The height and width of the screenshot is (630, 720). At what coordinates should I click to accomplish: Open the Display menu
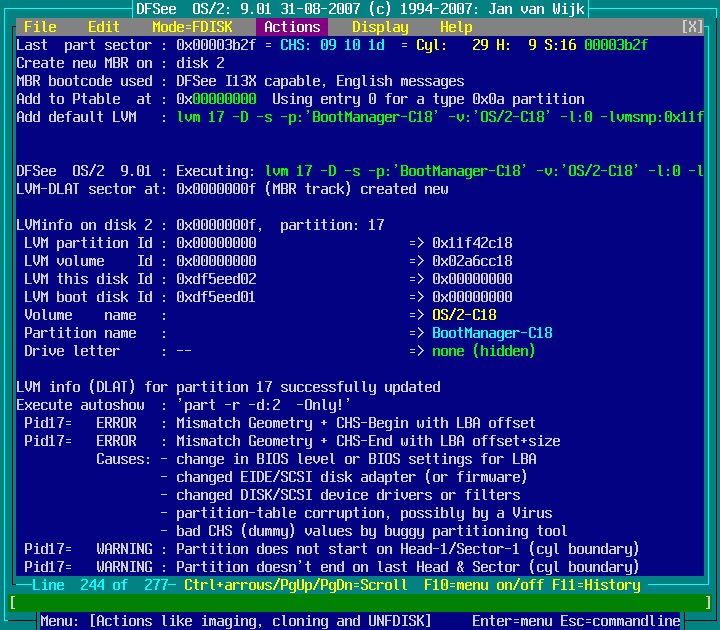click(380, 27)
